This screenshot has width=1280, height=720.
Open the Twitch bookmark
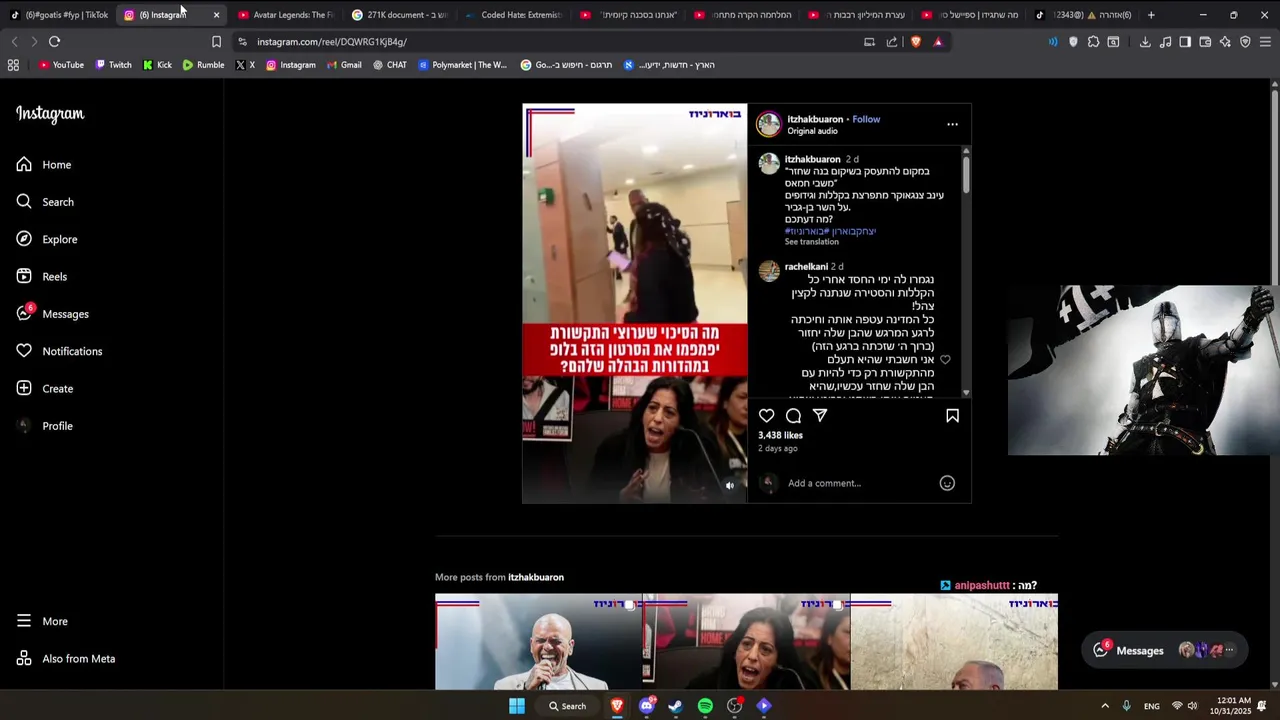(113, 65)
